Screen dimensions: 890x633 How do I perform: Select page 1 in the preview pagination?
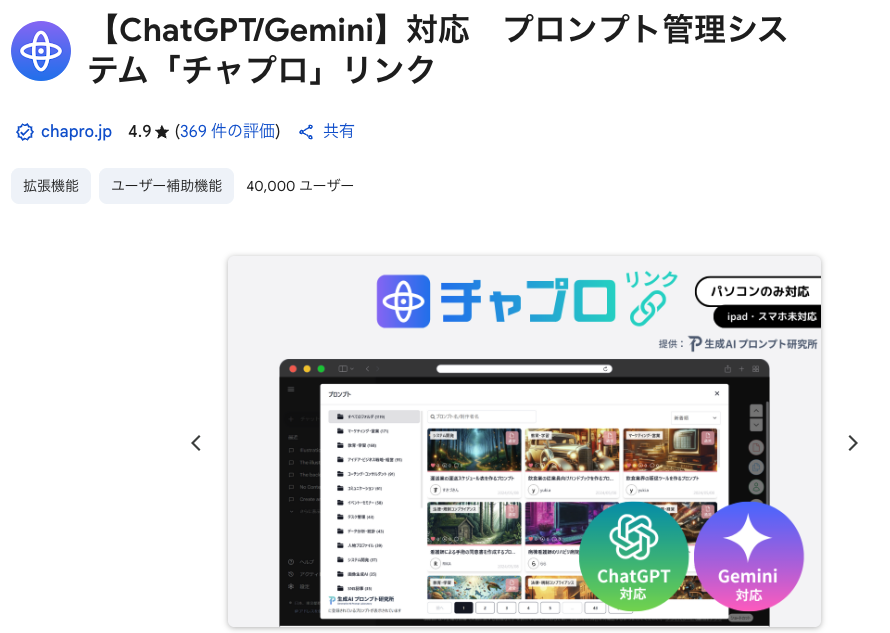click(463, 607)
